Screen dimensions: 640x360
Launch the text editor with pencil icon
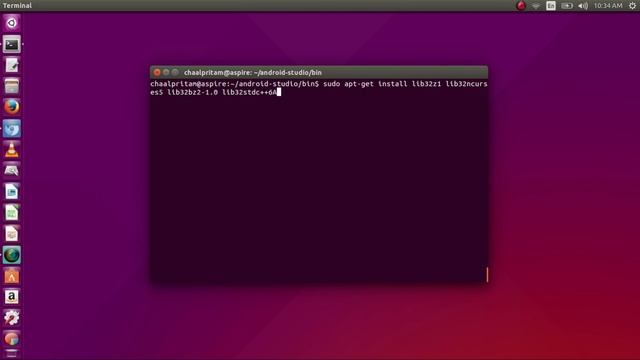point(11,65)
